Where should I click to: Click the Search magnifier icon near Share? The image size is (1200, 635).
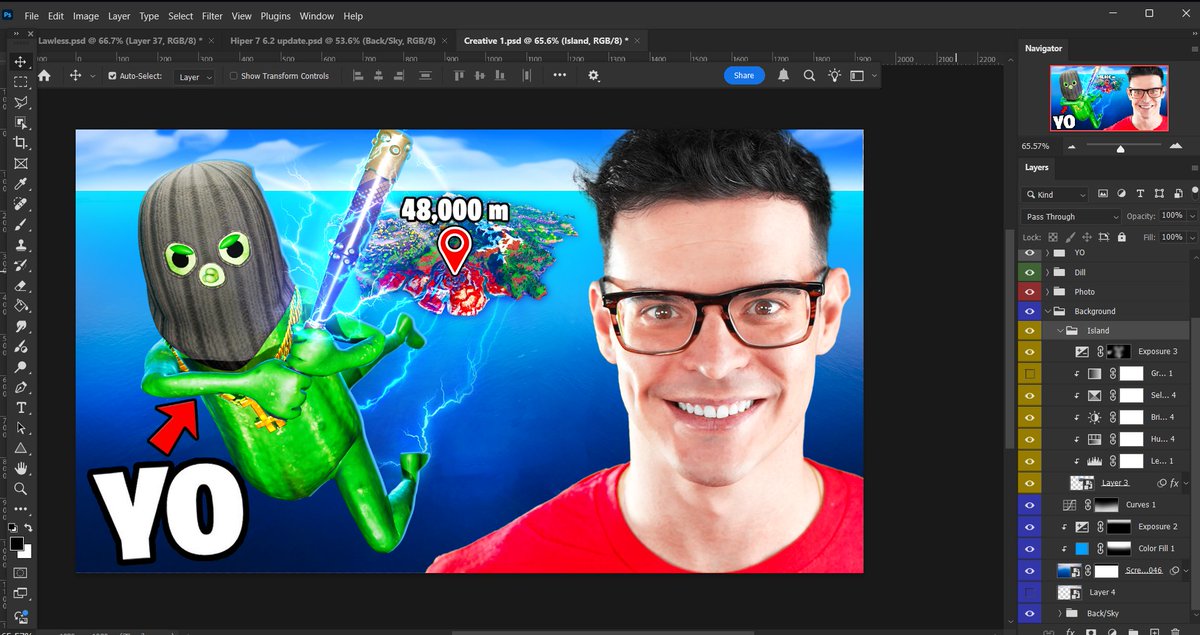click(809, 76)
